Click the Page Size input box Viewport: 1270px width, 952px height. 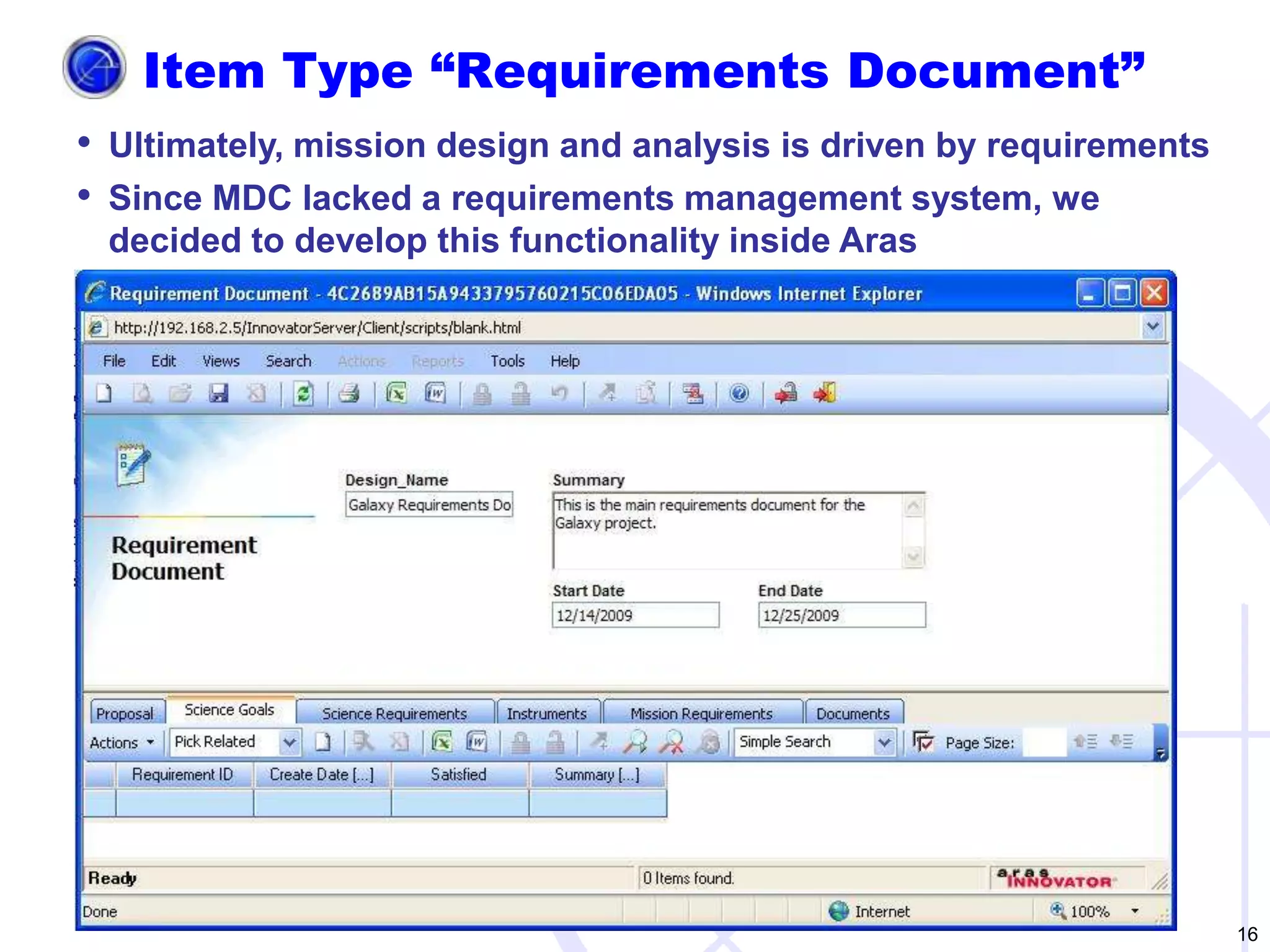tap(1044, 742)
